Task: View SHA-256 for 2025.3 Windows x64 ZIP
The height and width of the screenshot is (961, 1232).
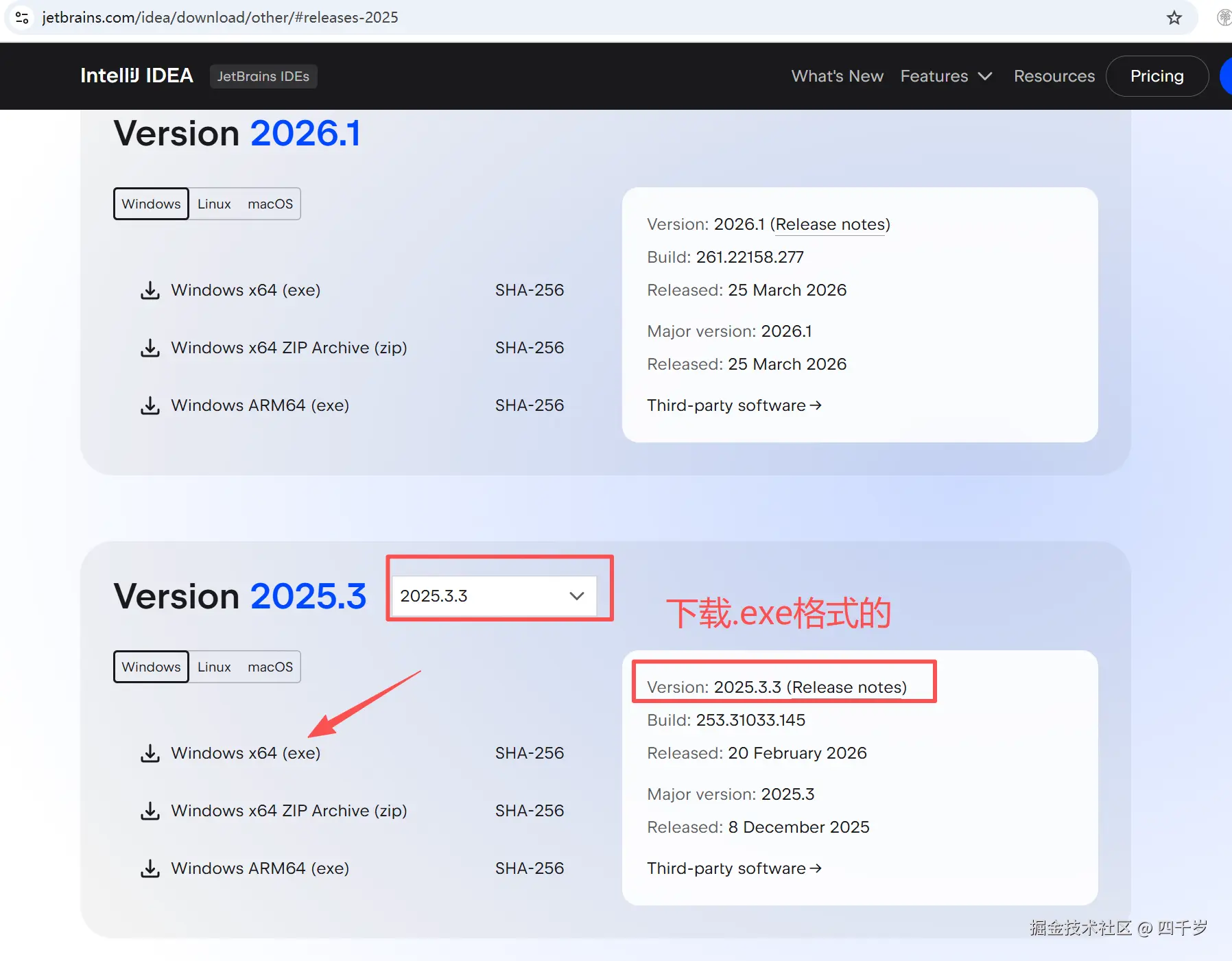Action: [530, 811]
